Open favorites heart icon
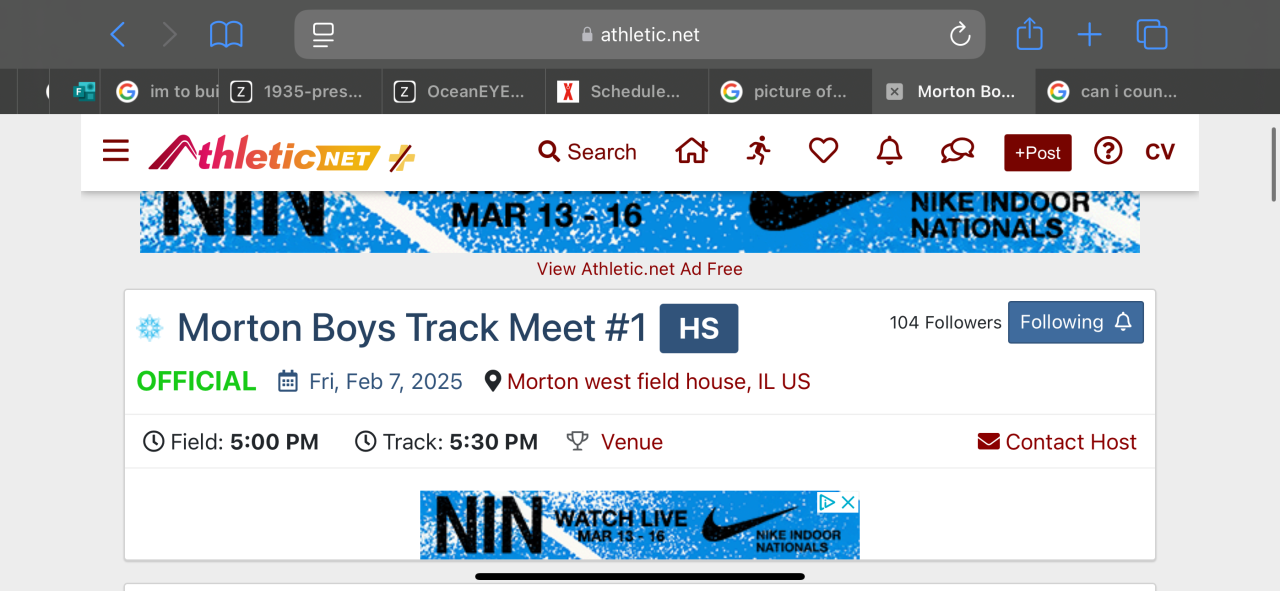The height and width of the screenshot is (591, 1280). [x=823, y=152]
